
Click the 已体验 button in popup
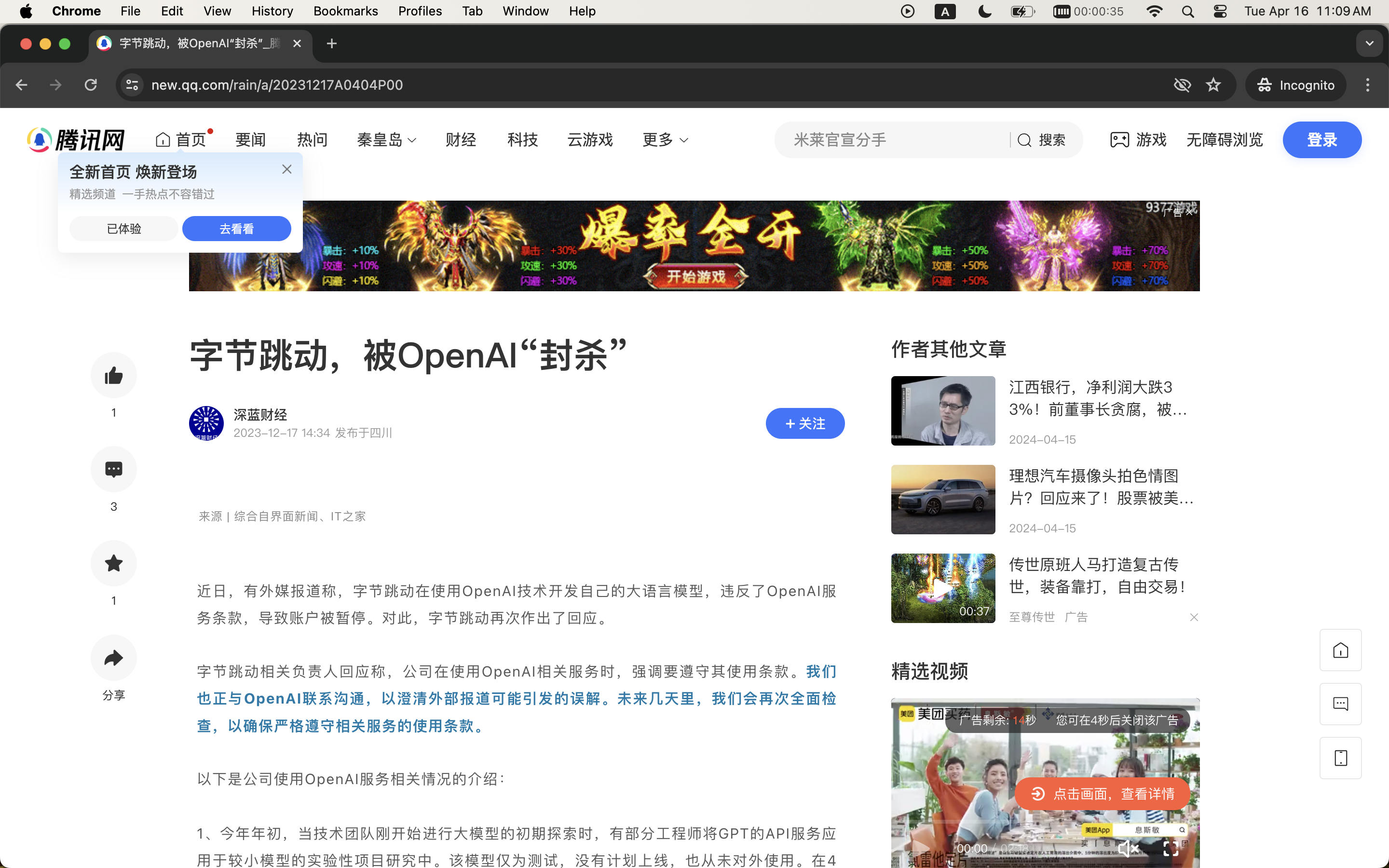[124, 229]
